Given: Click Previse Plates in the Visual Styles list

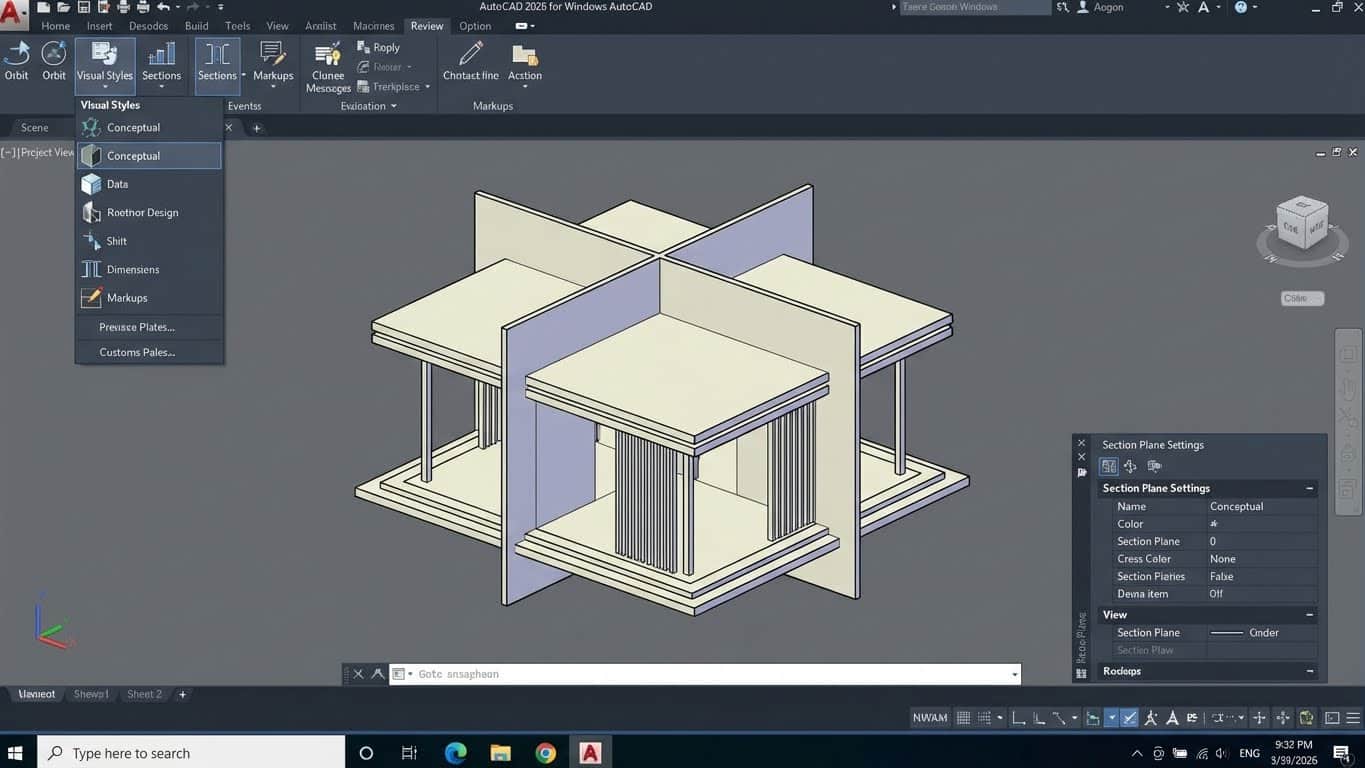Looking at the screenshot, I should click(x=136, y=327).
